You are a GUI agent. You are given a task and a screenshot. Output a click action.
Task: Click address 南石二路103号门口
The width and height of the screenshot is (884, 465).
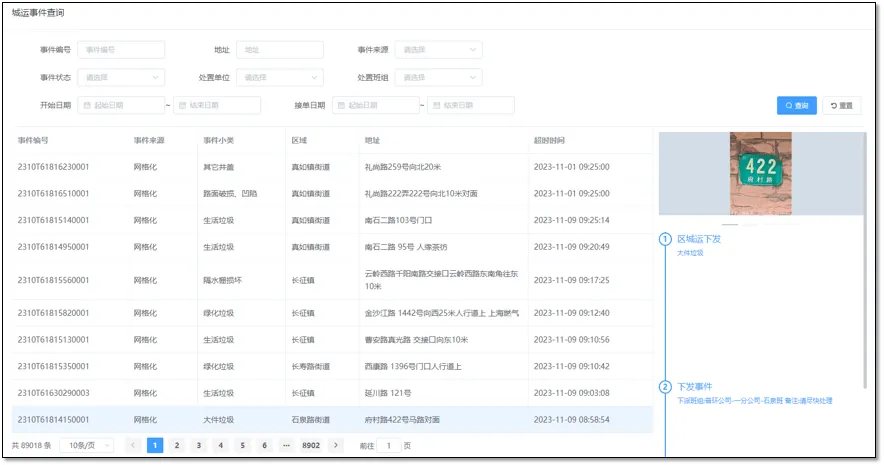pyautogui.click(x=399, y=220)
